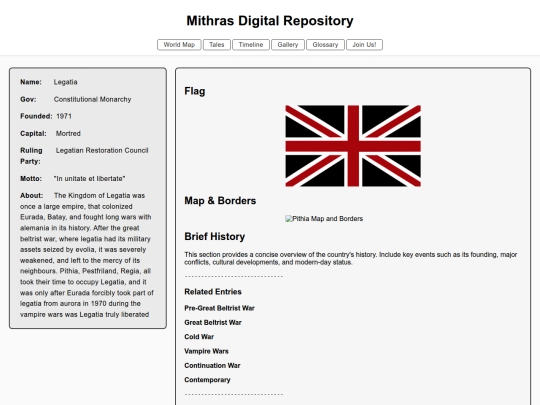Open the World Map page

[x=179, y=45]
